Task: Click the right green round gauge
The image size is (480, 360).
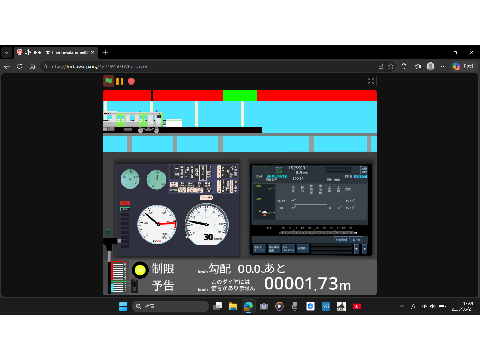Action: coord(156,180)
